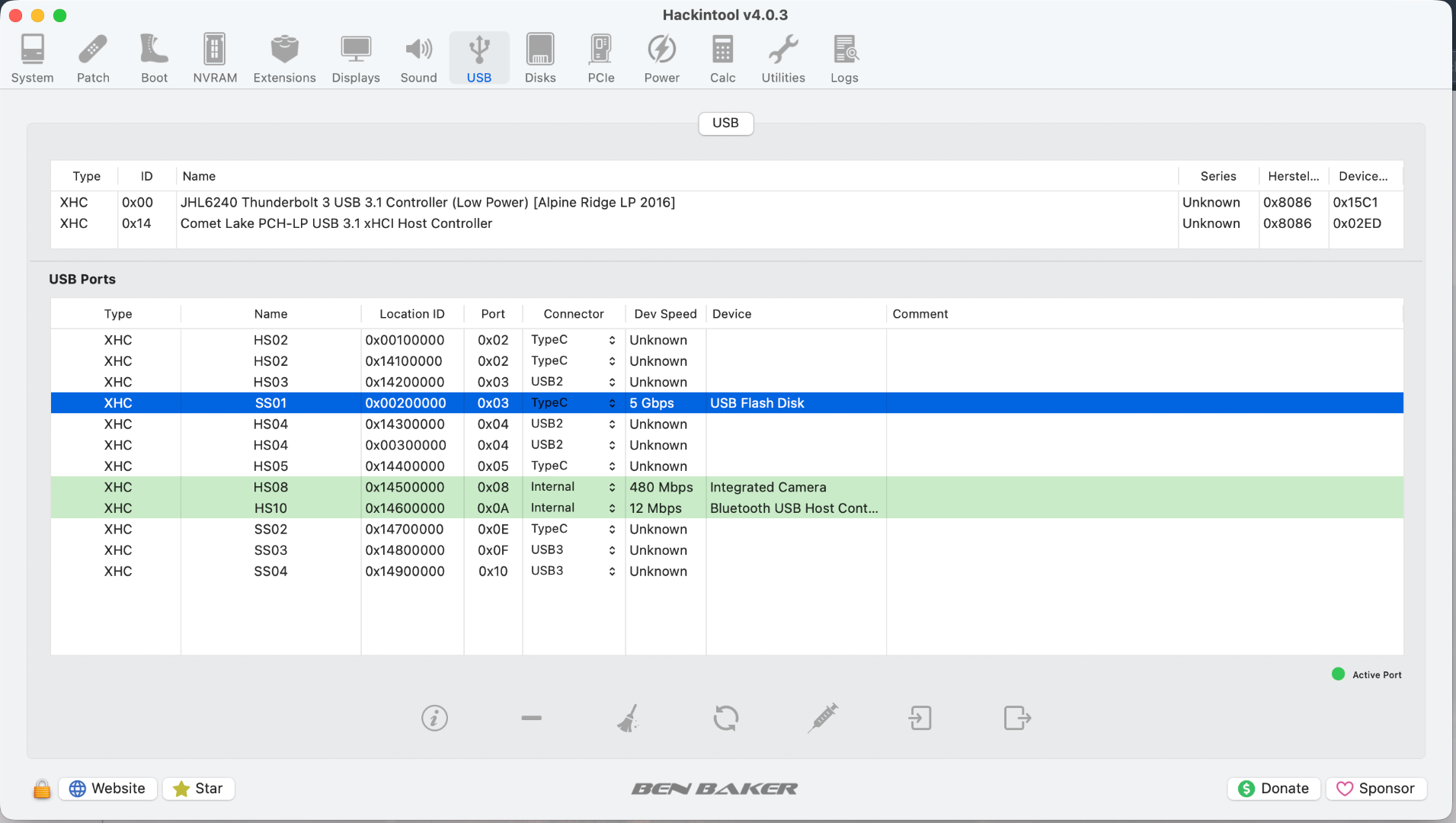Click the broom Clear All icon
Screen dimensions: 1456x823
tap(628, 718)
